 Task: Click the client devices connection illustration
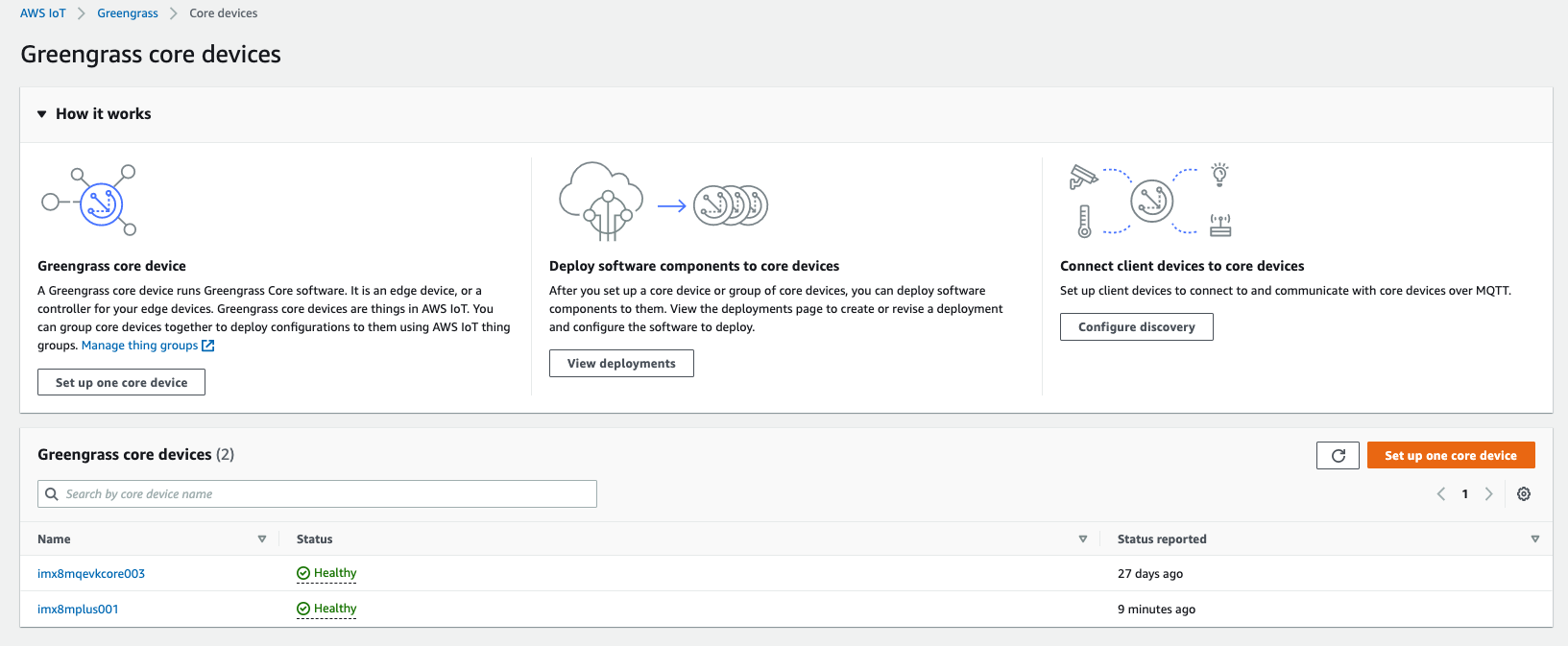tap(1150, 200)
